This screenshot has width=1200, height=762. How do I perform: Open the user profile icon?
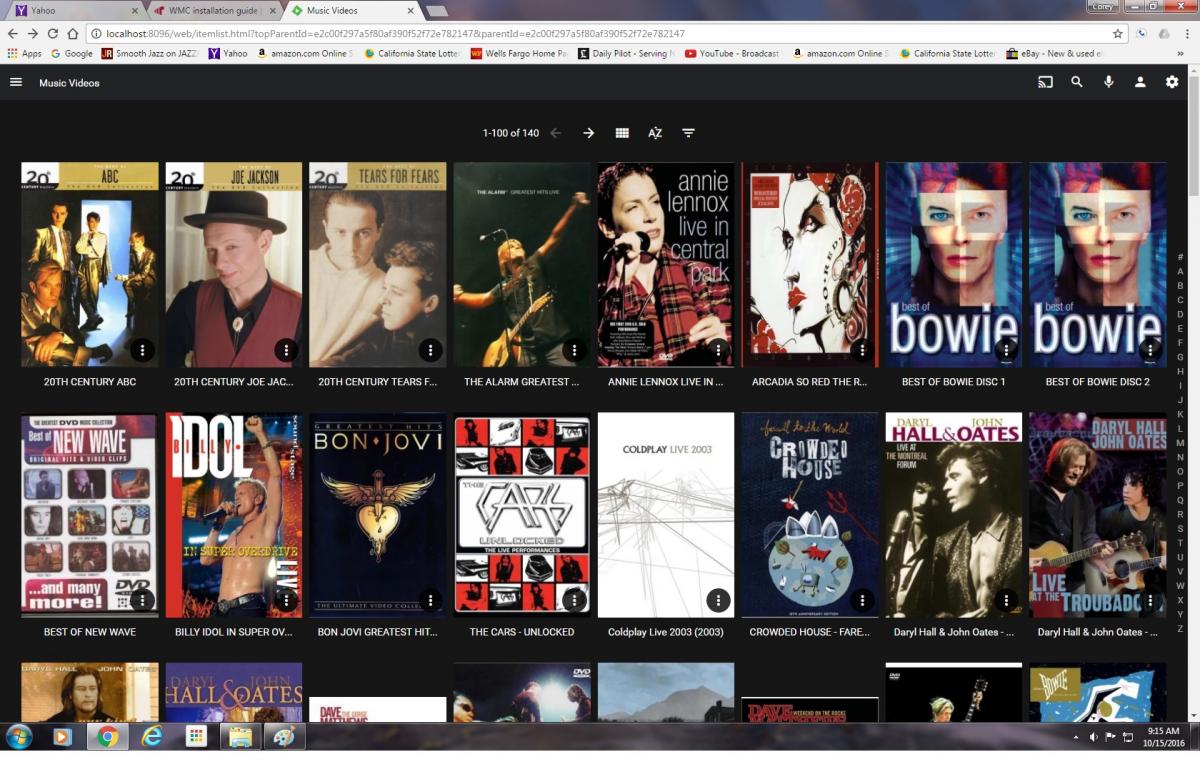(x=1140, y=82)
